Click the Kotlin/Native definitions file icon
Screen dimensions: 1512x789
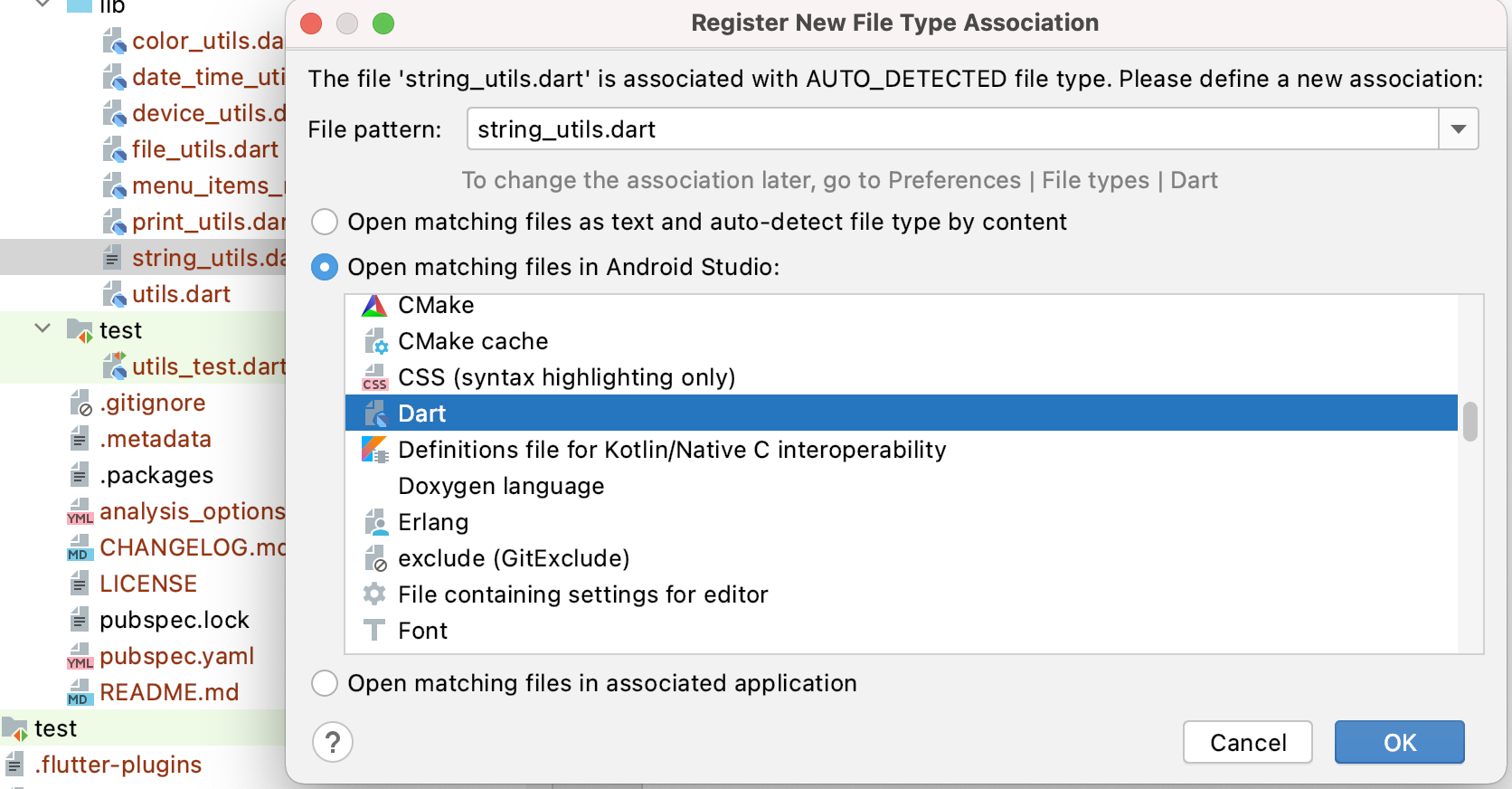[x=374, y=450]
